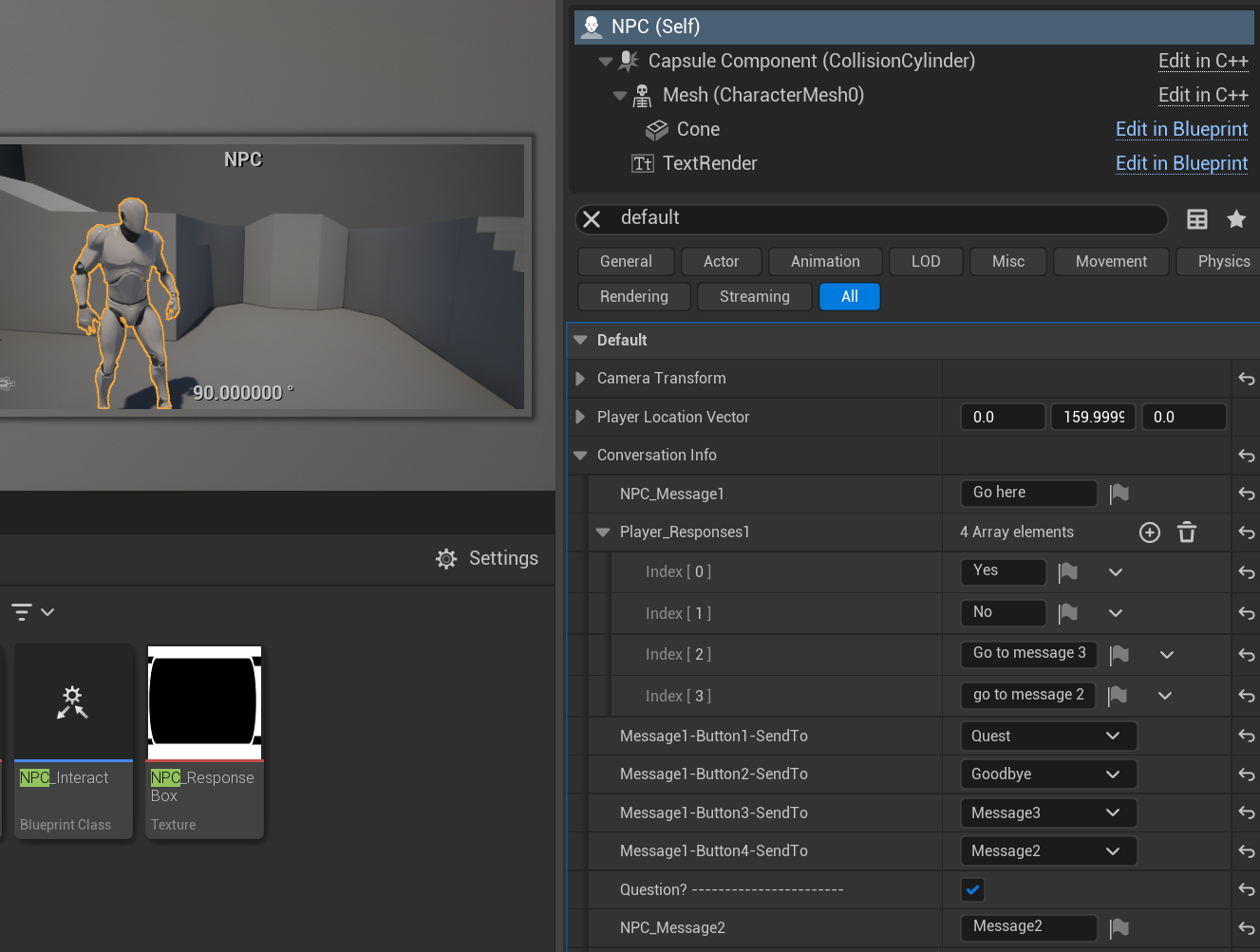
Task: Click the favorites star icon
Action: pos(1236,219)
